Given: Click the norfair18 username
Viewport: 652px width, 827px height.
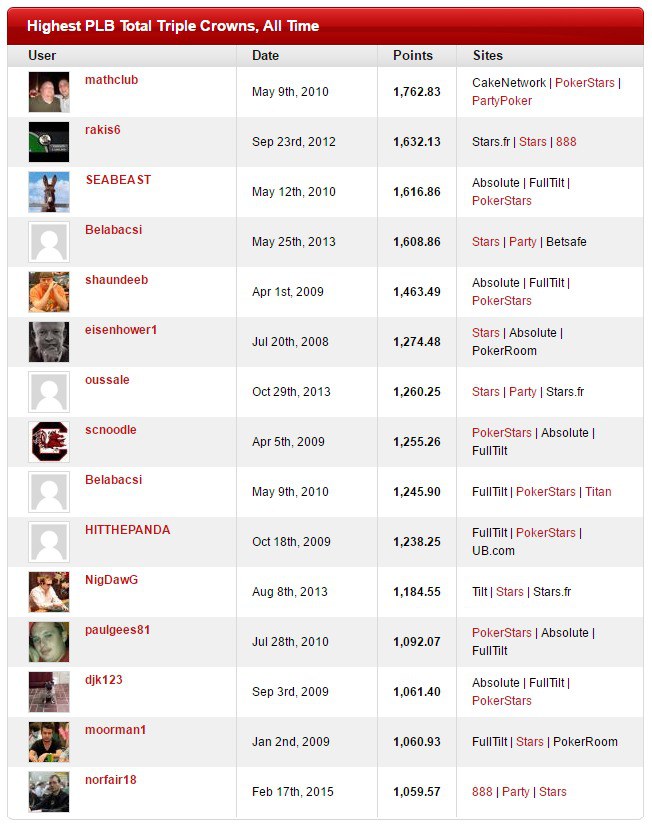Looking at the screenshot, I should [110, 780].
